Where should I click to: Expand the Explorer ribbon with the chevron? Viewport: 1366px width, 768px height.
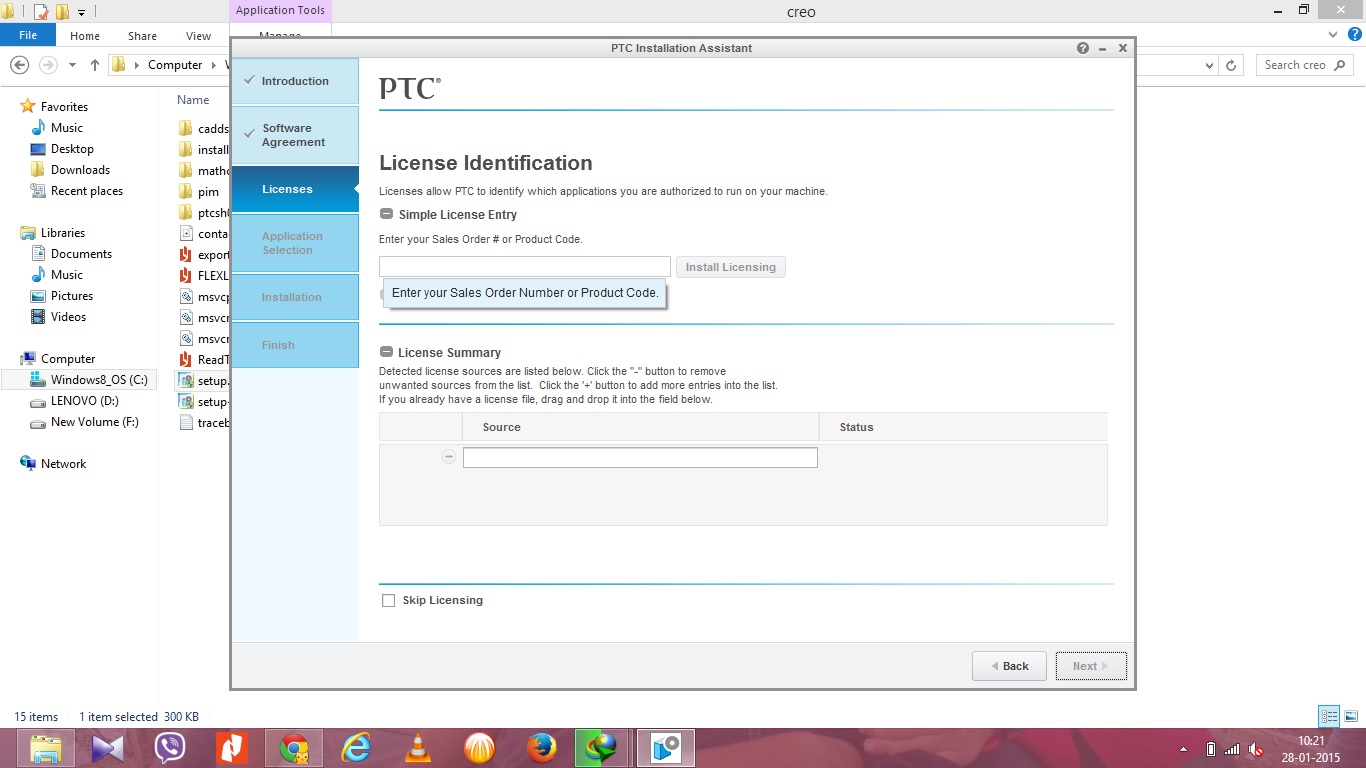1332,35
